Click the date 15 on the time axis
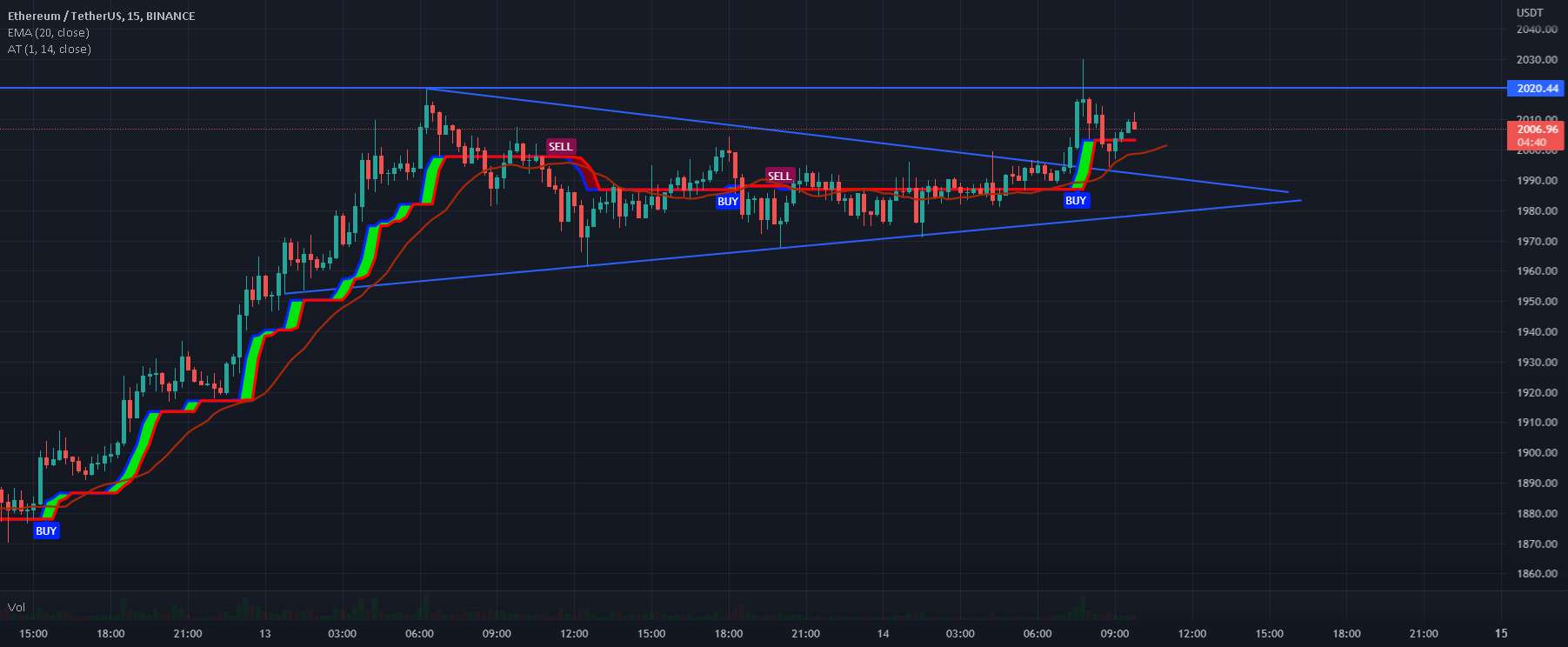Screen dimensions: 1568x647 [1501, 633]
